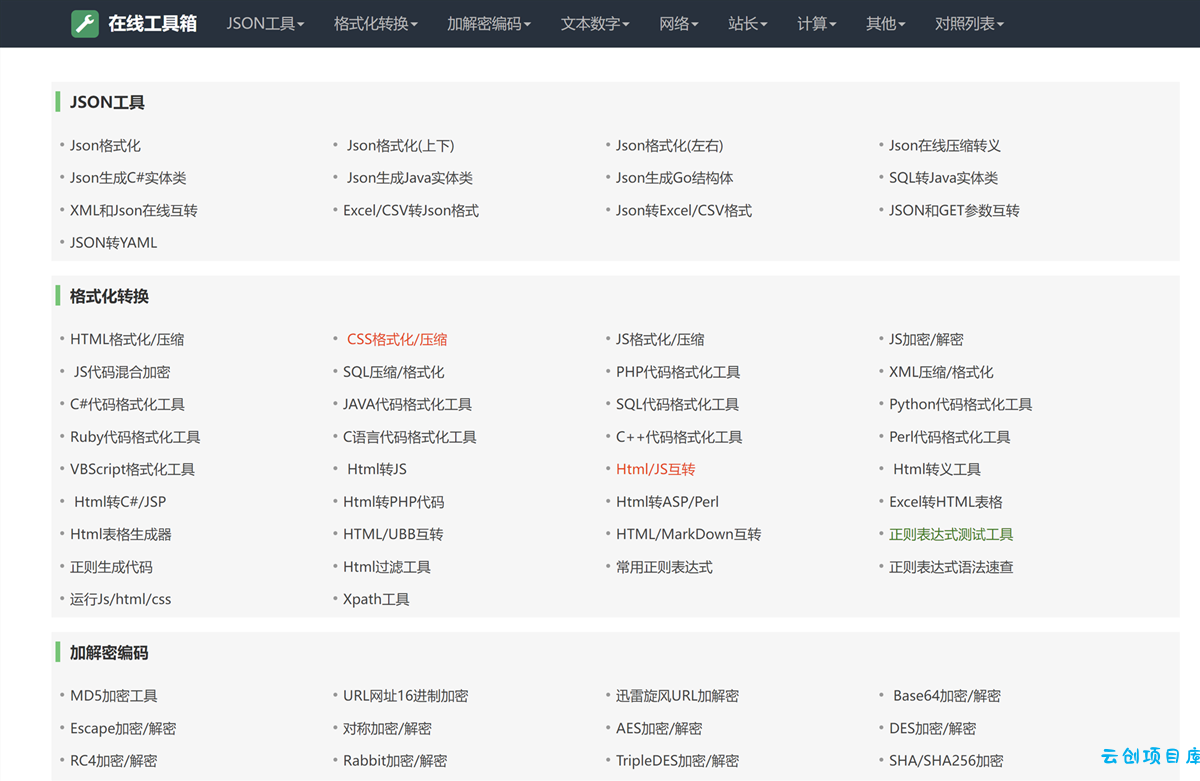Open DES加密/解密 link
The image size is (1200, 781).
tap(933, 728)
